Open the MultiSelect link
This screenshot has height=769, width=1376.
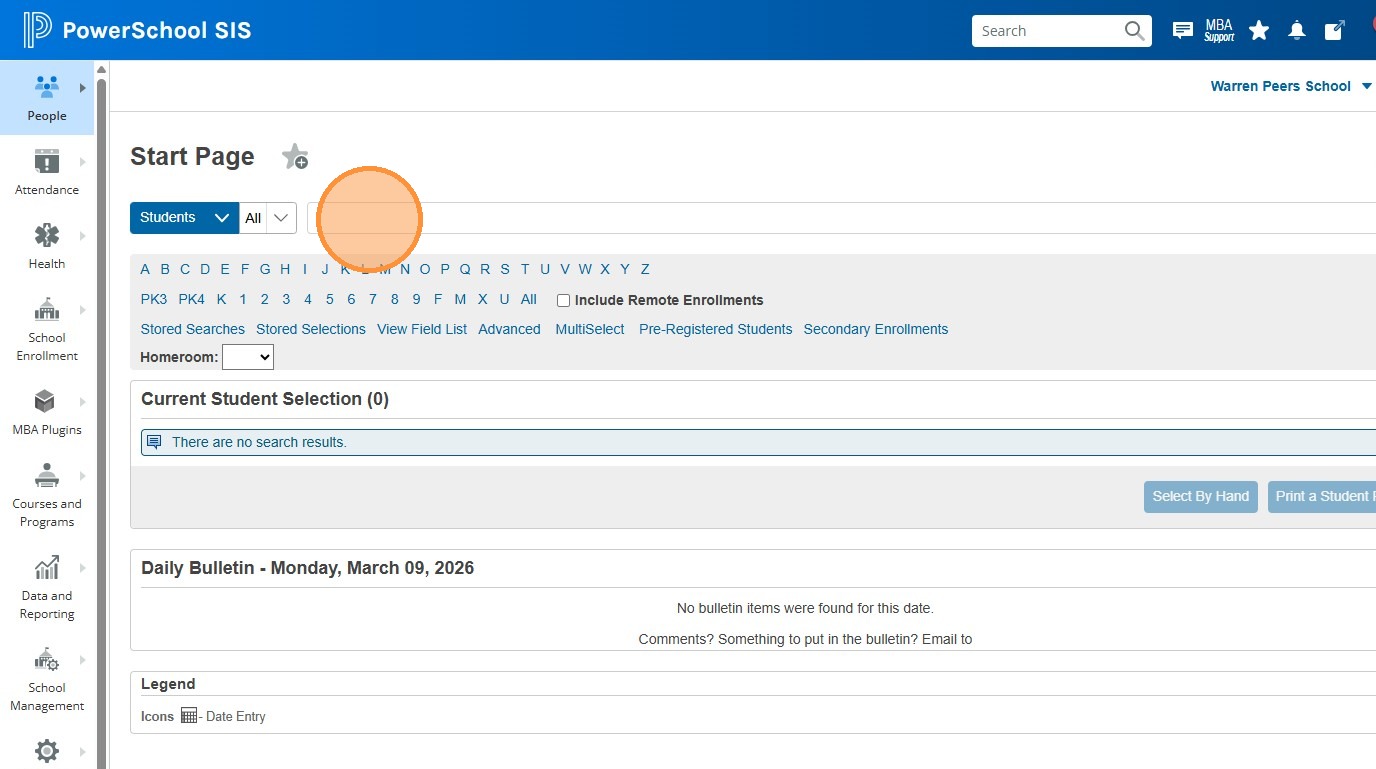coord(590,329)
